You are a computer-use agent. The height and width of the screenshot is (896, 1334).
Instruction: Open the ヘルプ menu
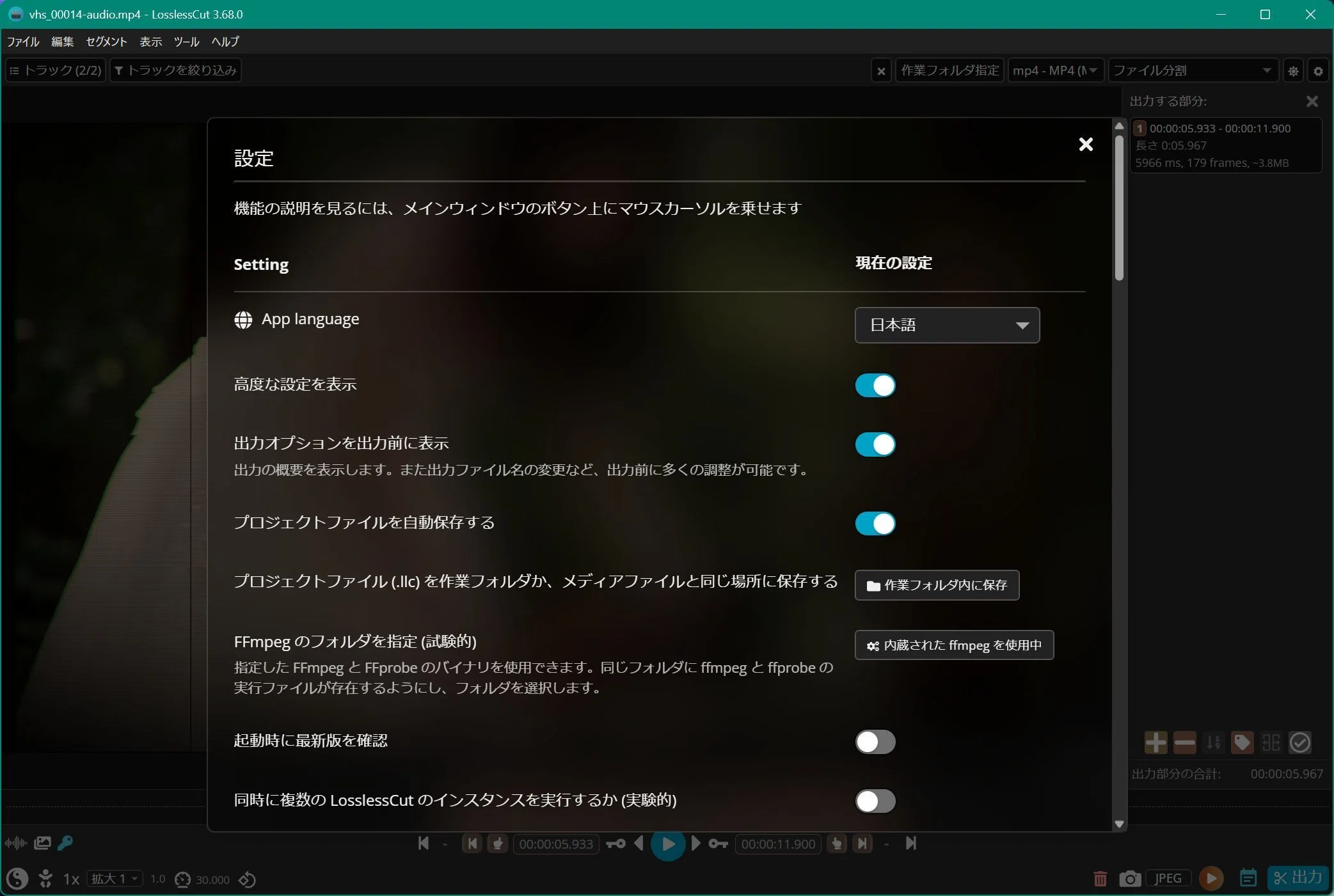[x=225, y=42]
